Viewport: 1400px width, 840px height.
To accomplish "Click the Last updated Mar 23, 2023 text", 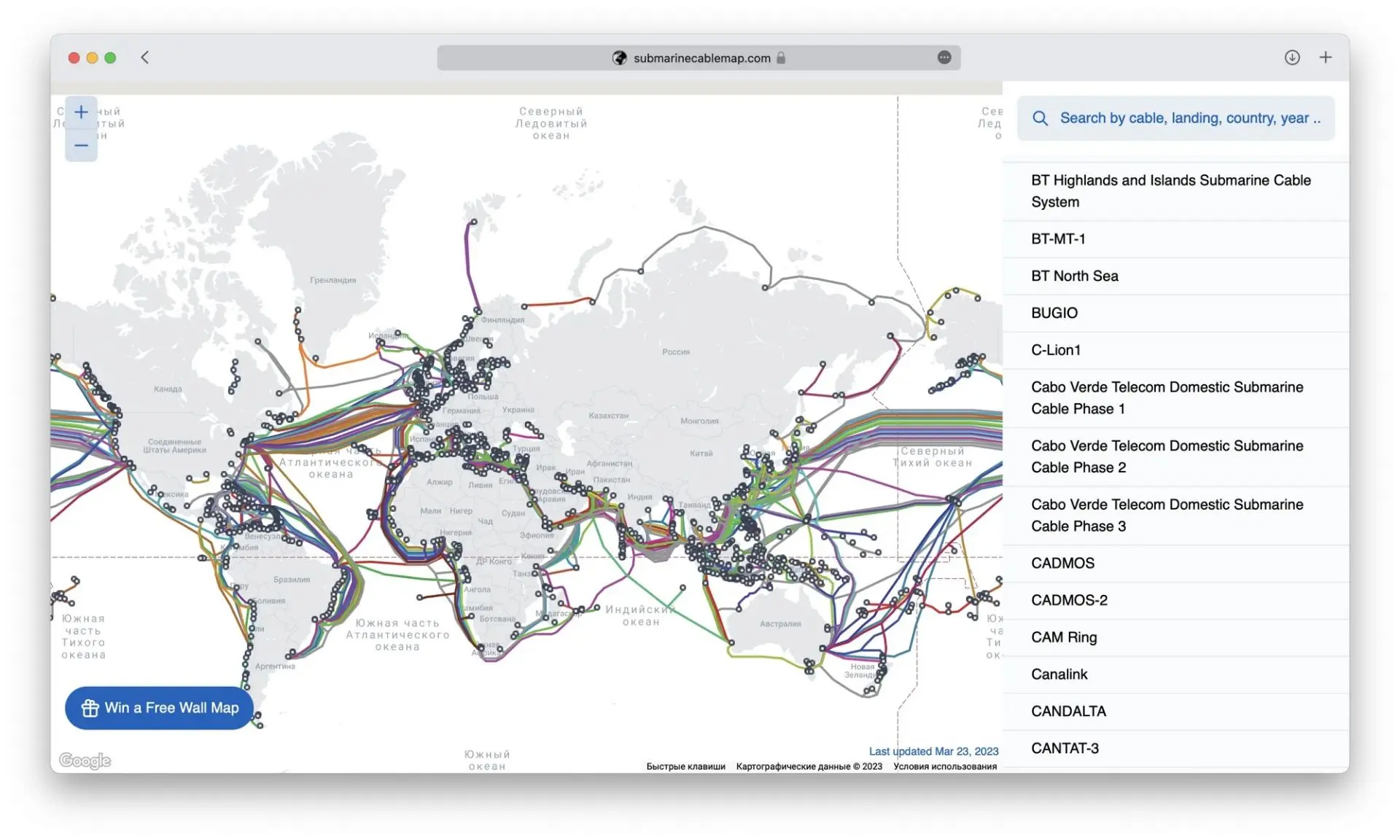I will coord(933,751).
